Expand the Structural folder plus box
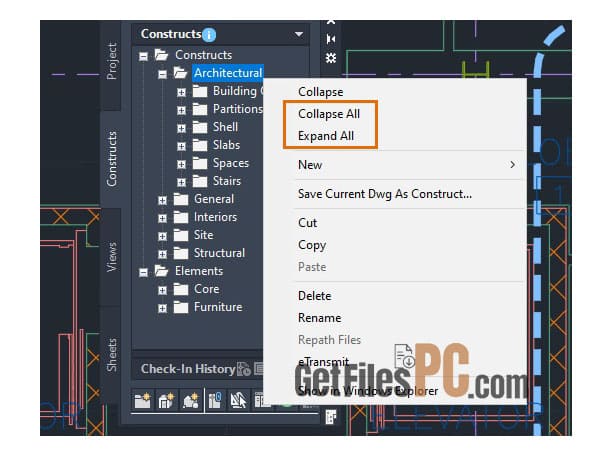610x454 pixels. [x=162, y=254]
